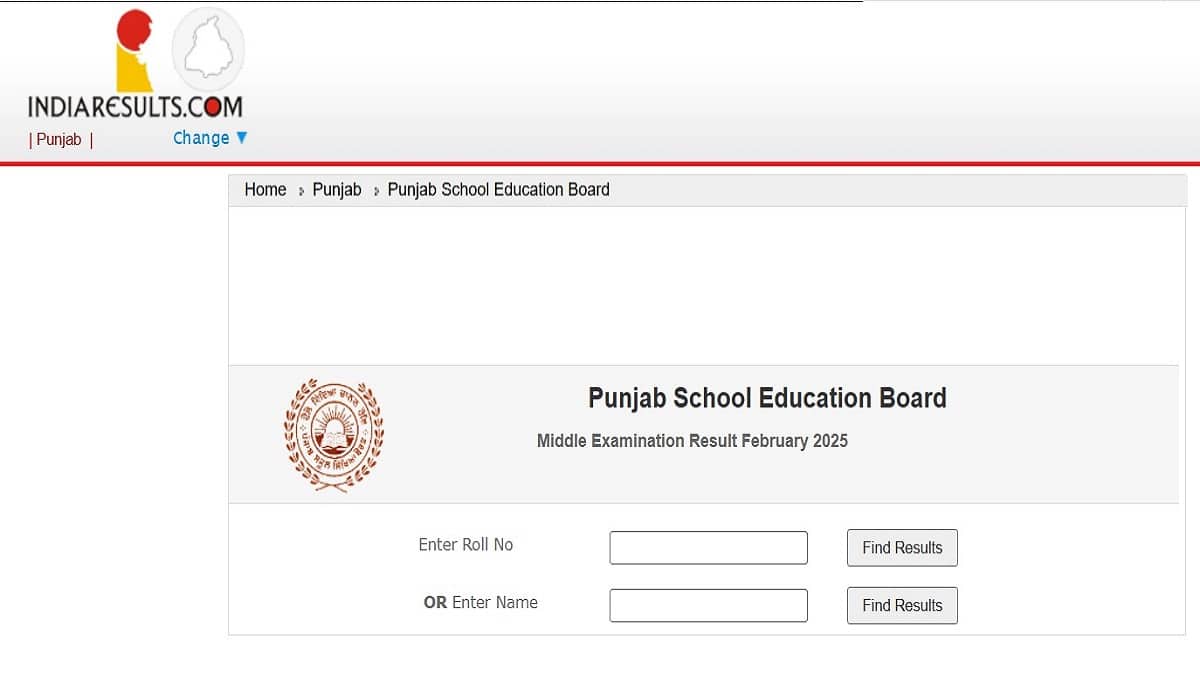Screen dimensions: 1200x675
Task: Click the Middle Examination Result February 2025 subtitle
Action: click(x=692, y=441)
